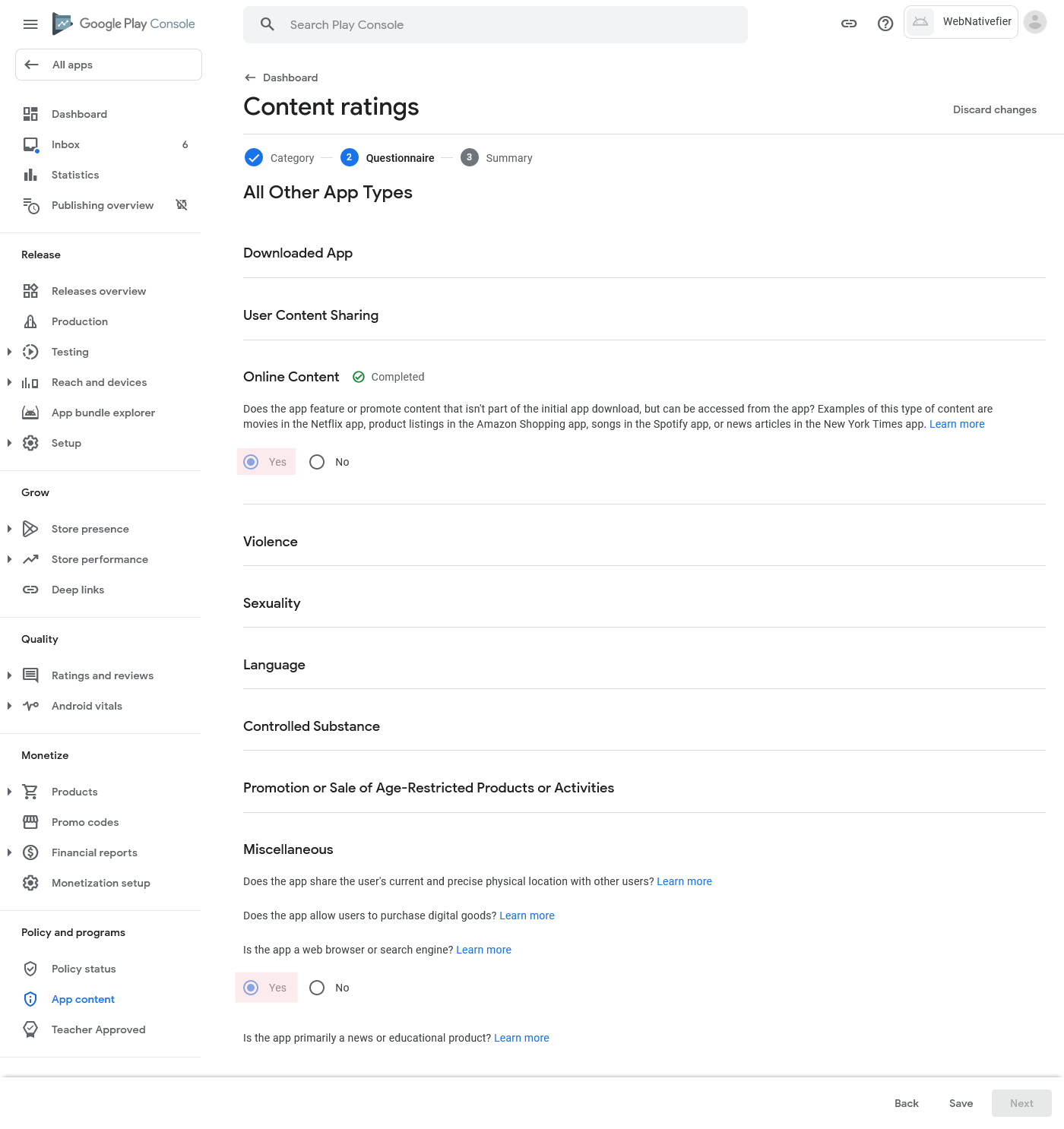
Task: Click the Releases overview icon
Action: (x=30, y=291)
